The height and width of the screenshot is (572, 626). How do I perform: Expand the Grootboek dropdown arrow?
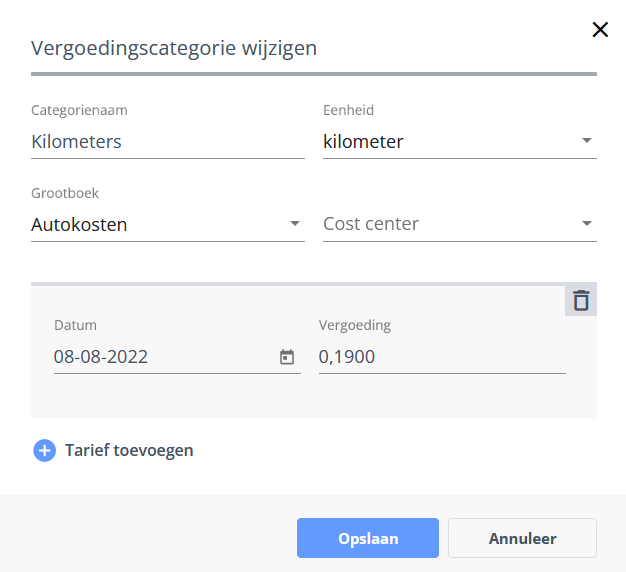coord(295,224)
